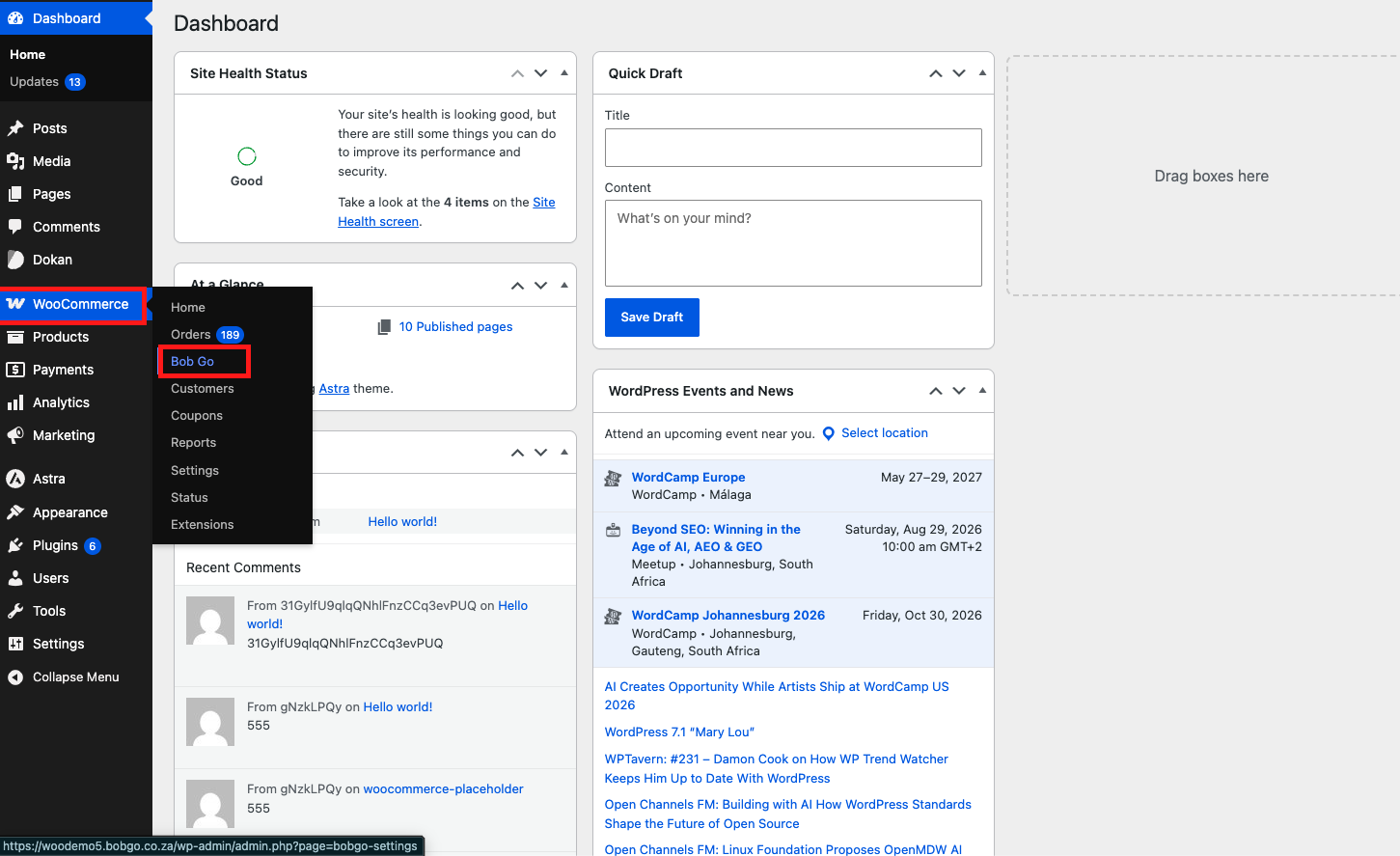Click the Tools wrench icon

tap(15, 611)
